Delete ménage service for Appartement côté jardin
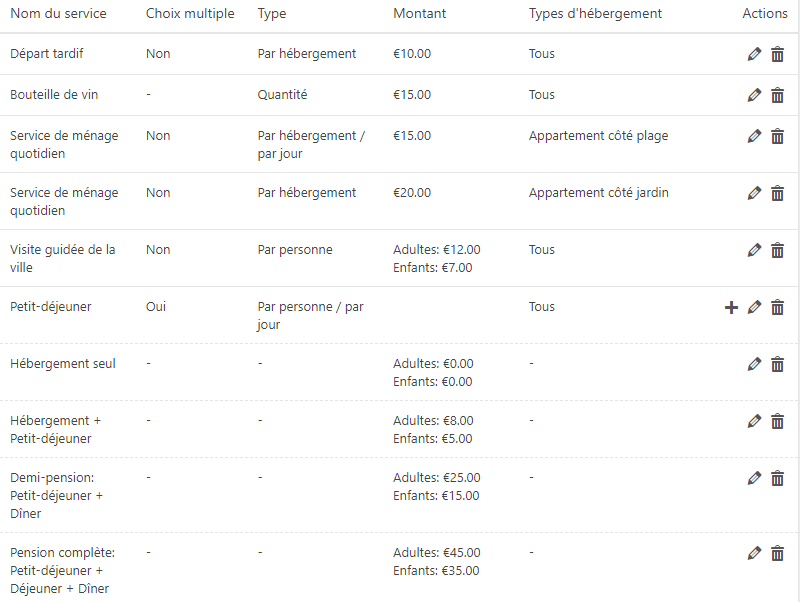The width and height of the screenshot is (800, 602). click(777, 193)
